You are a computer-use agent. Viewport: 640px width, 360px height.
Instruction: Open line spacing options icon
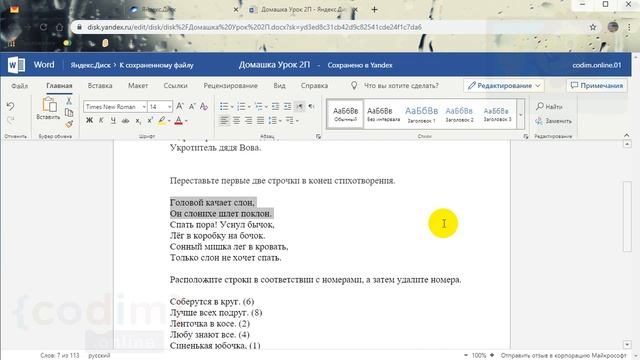pyautogui.click(x=272, y=120)
